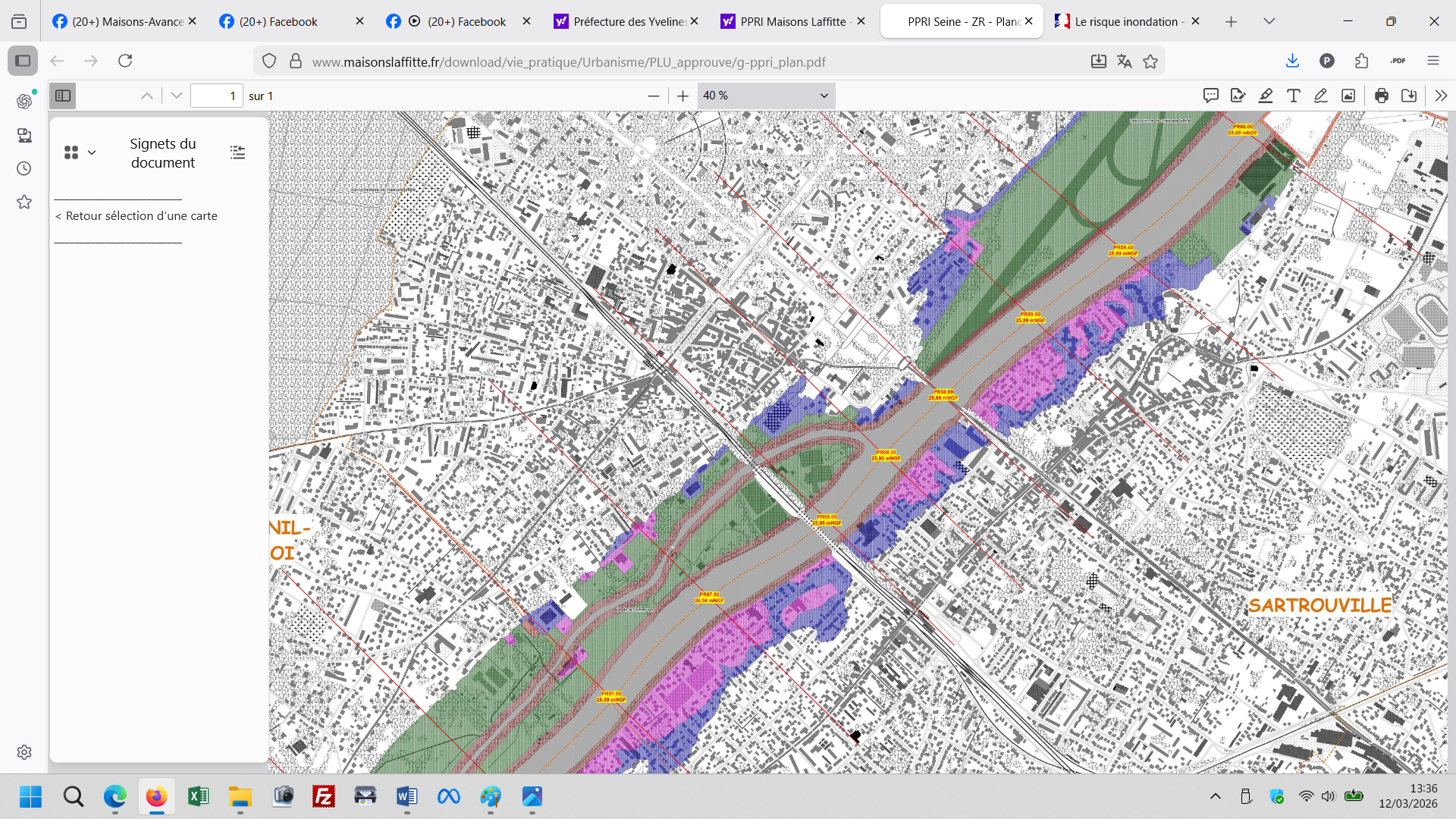1456x819 pixels.
Task: Select the add text tool
Action: pyautogui.click(x=1294, y=96)
